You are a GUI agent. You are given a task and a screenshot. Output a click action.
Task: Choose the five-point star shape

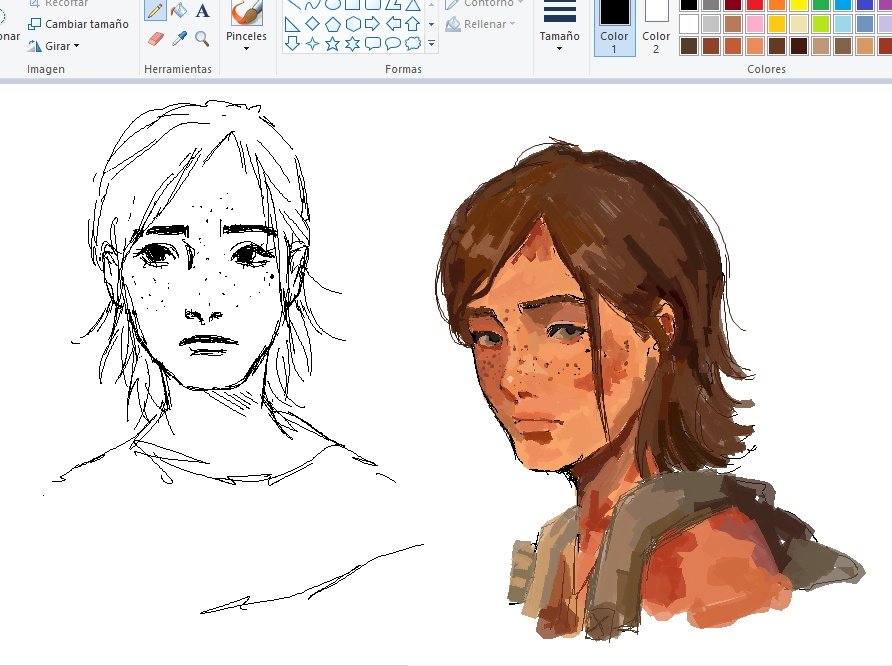click(x=333, y=43)
